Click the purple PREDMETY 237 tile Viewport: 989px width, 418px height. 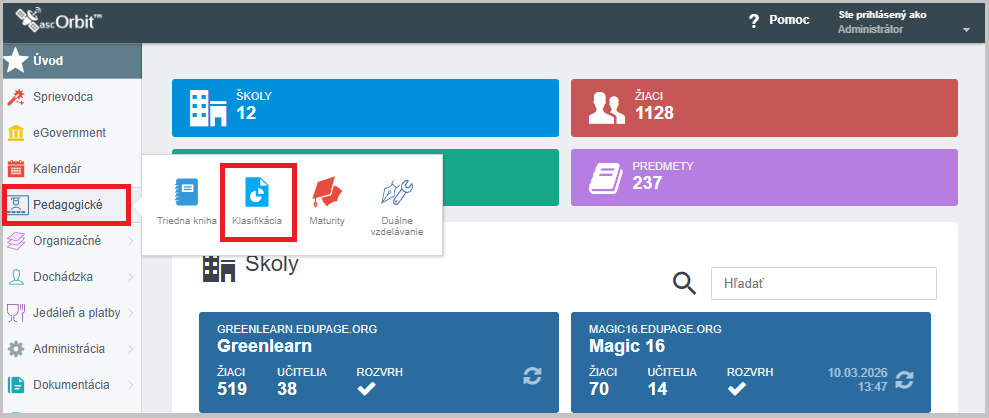click(763, 177)
